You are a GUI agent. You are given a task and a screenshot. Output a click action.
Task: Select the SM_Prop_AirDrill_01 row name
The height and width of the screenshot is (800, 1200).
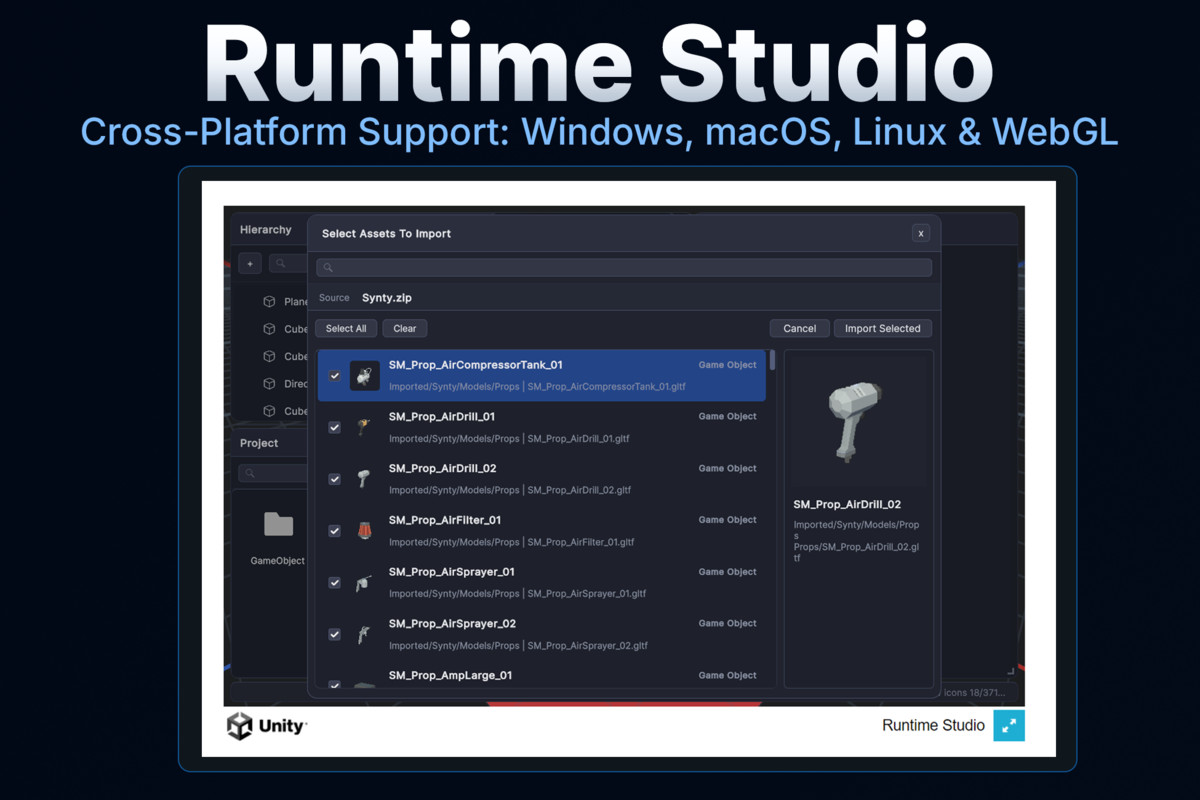click(442, 417)
